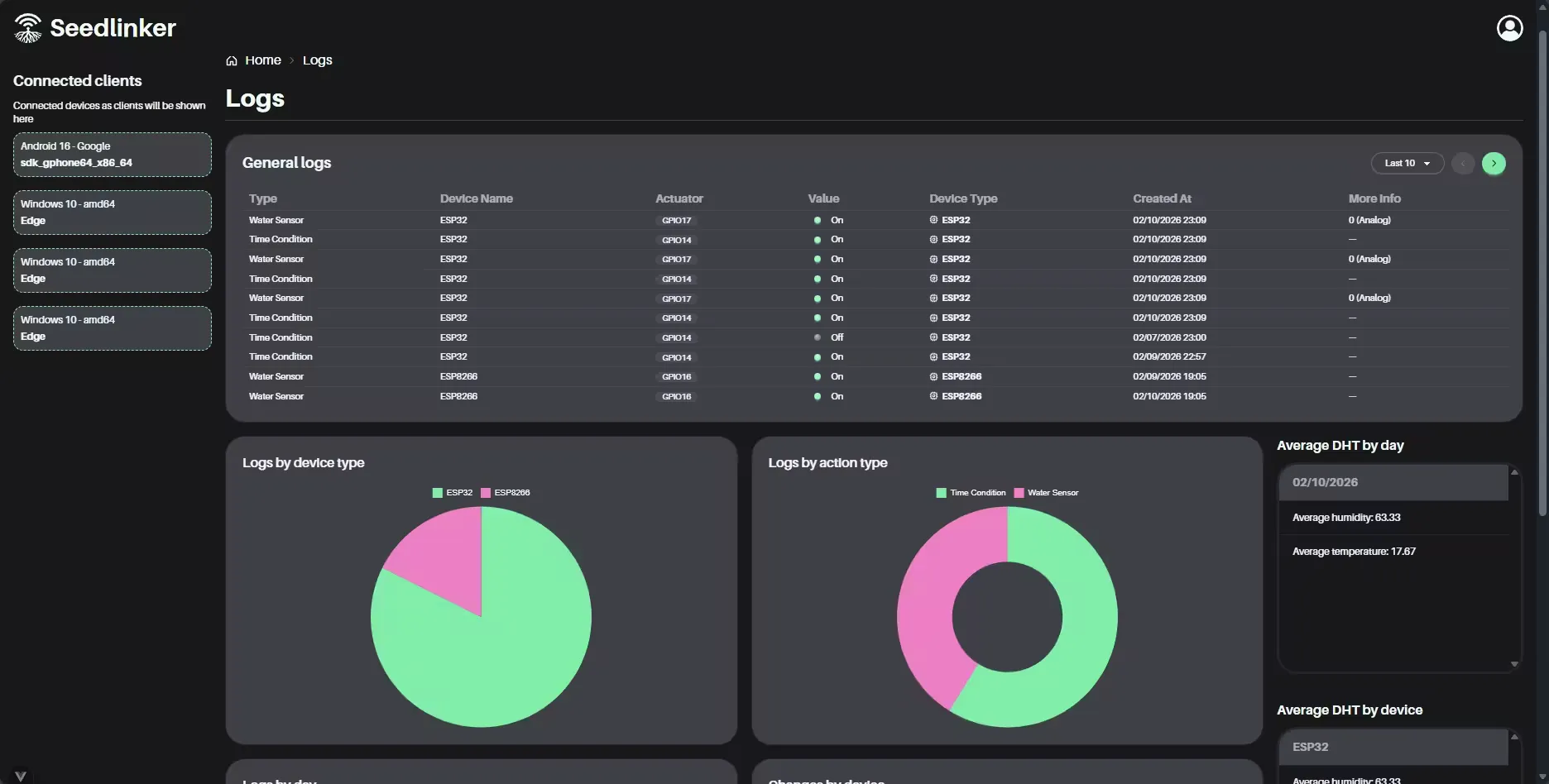Viewport: 1549px width, 784px height.
Task: Select the first Windows 10 - amd64 Edge client
Action: click(x=112, y=212)
